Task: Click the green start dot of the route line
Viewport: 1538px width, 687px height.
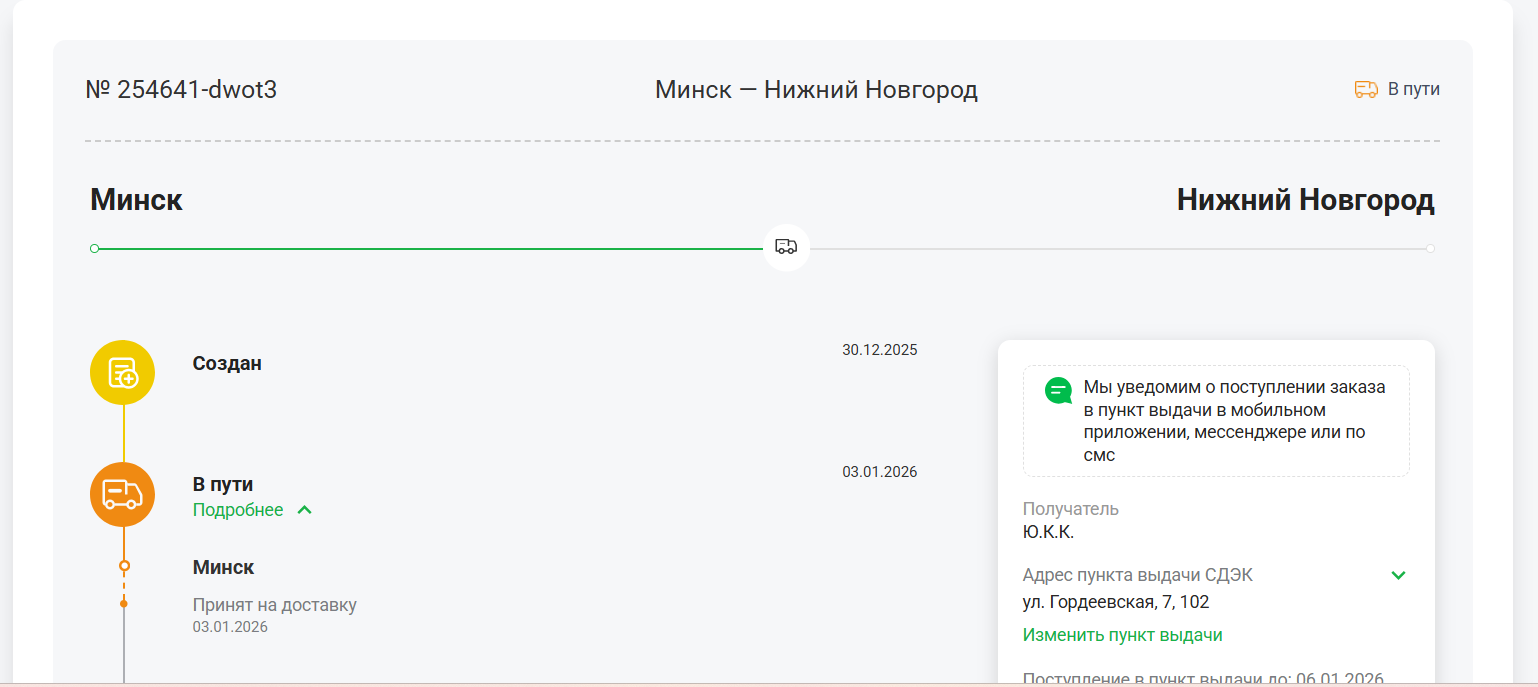Action: (x=94, y=248)
